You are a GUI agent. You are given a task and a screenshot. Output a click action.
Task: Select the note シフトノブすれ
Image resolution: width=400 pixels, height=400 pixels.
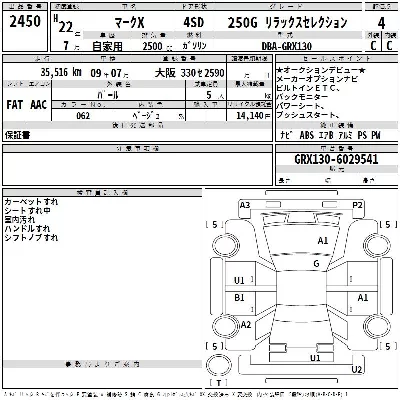click(31, 238)
